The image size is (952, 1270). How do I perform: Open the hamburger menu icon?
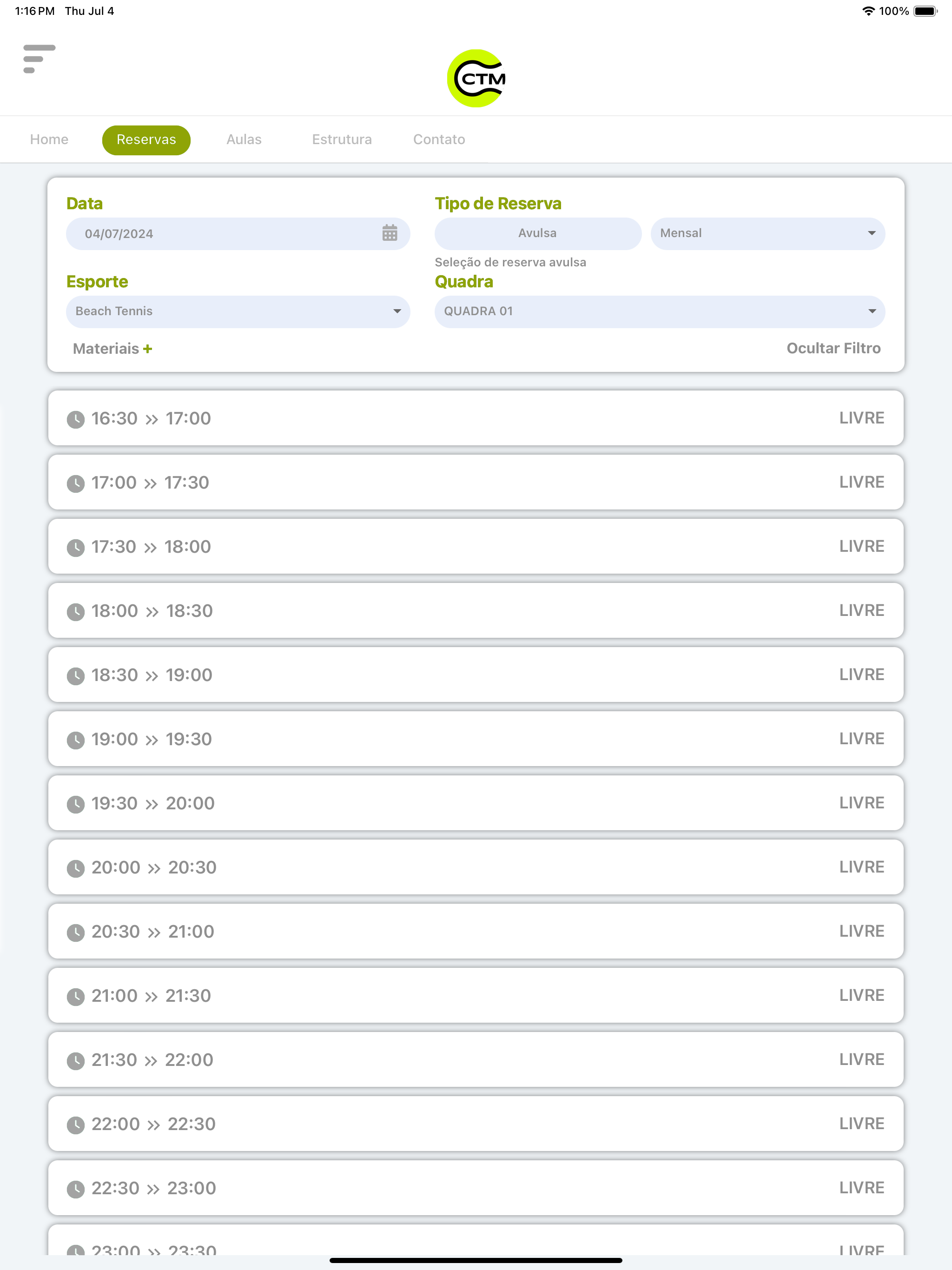pos(39,59)
